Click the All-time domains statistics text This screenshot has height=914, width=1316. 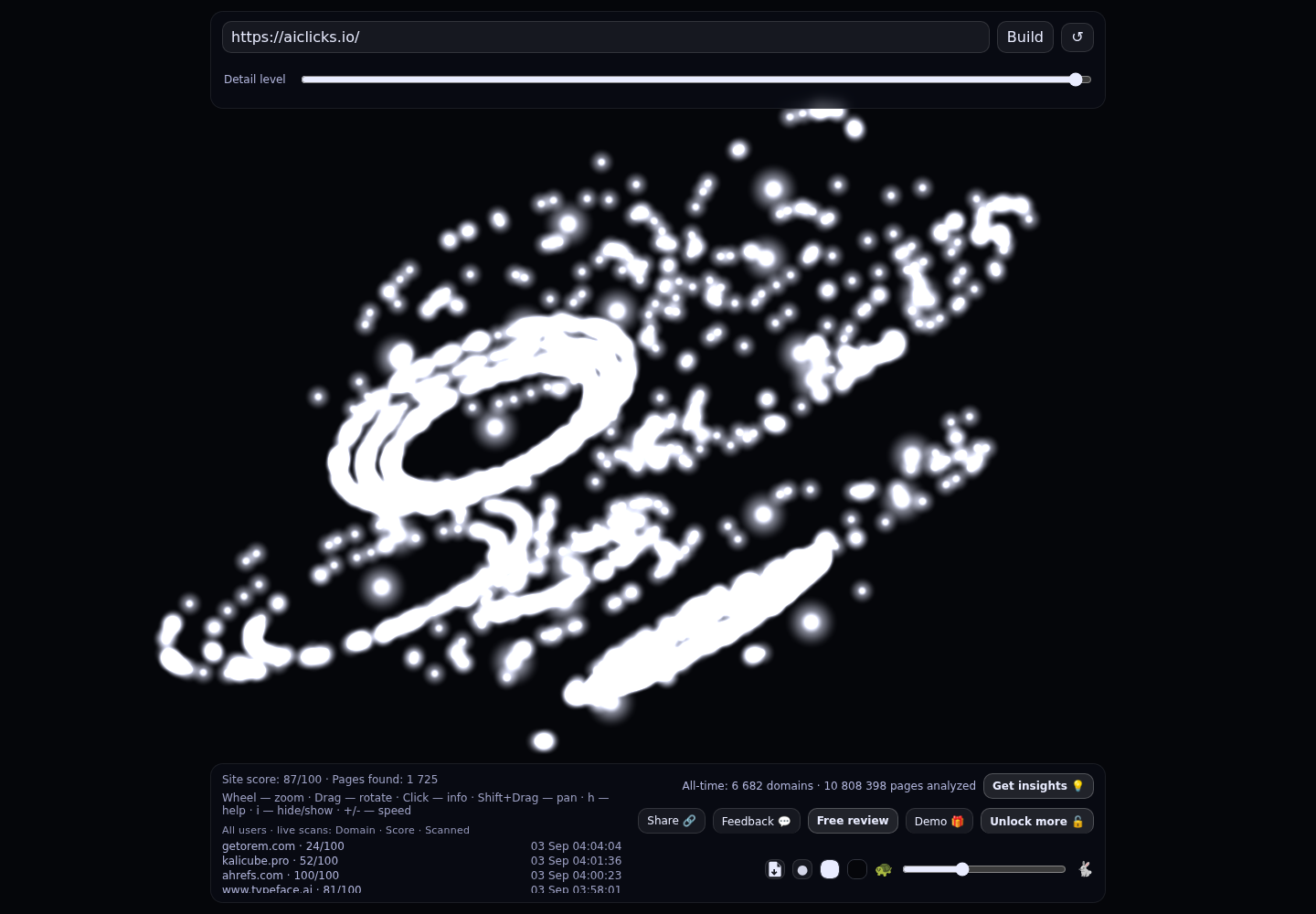(829, 786)
